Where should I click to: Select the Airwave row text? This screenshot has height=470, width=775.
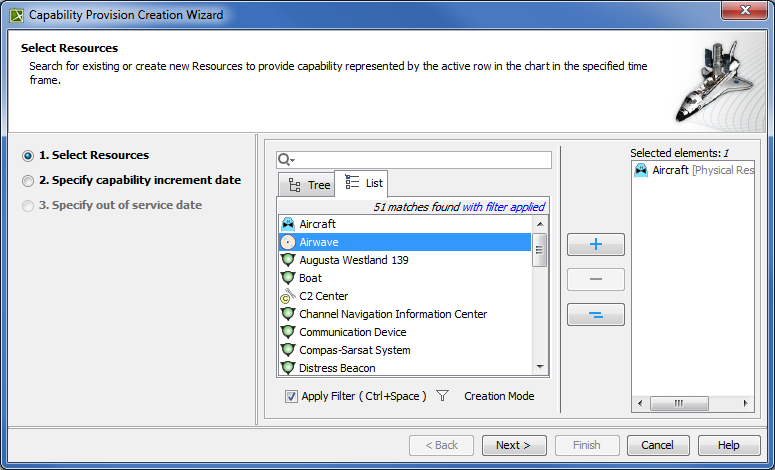(319, 242)
